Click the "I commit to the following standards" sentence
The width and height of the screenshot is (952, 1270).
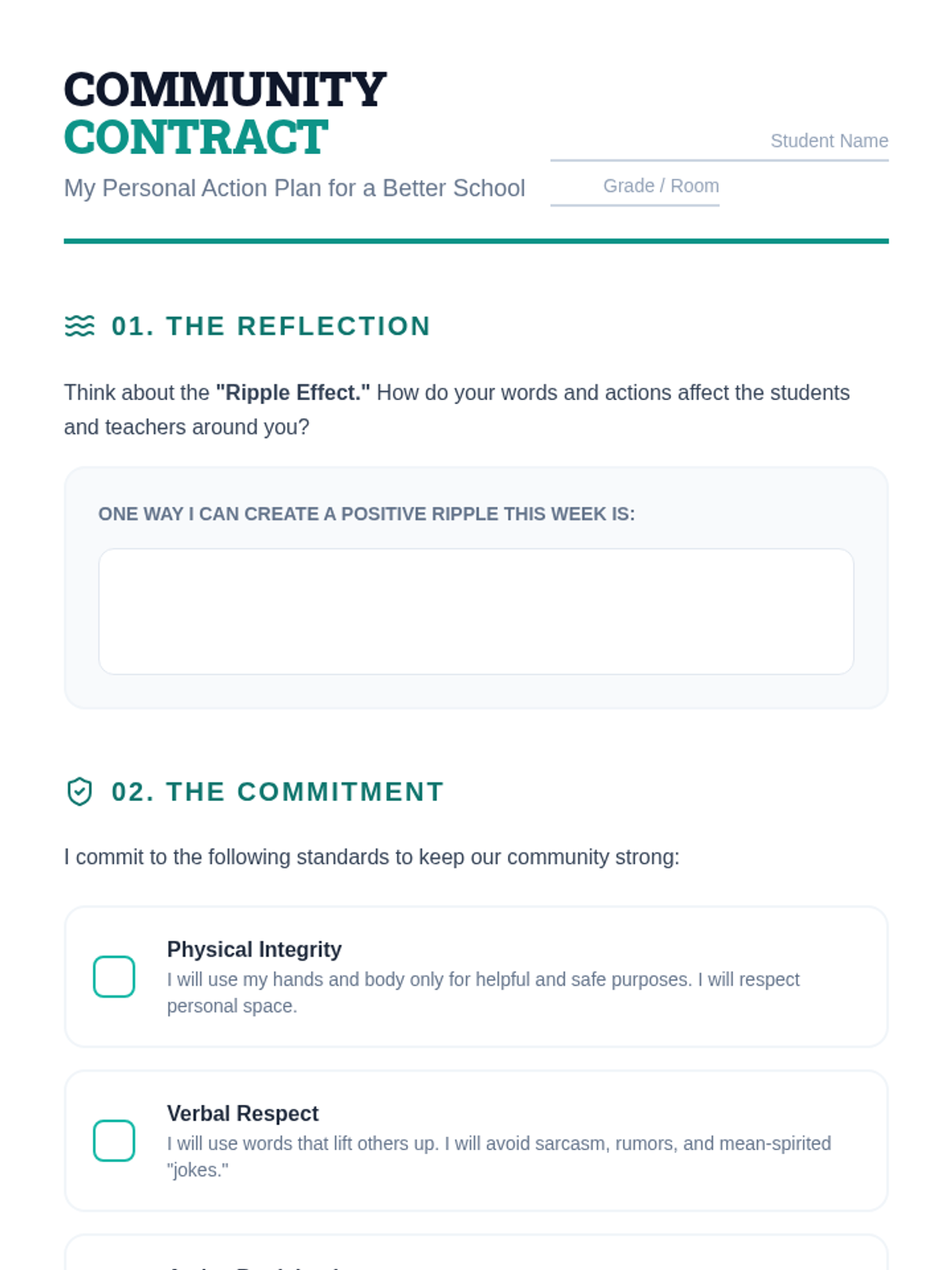(371, 857)
